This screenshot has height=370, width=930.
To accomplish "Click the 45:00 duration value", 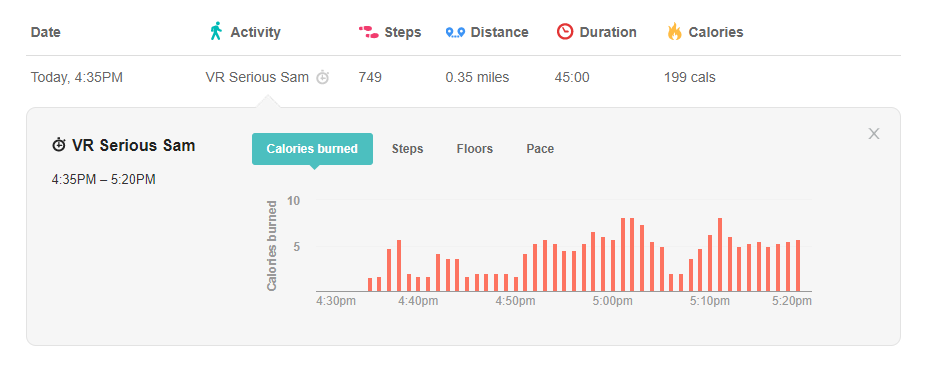I will 572,77.
